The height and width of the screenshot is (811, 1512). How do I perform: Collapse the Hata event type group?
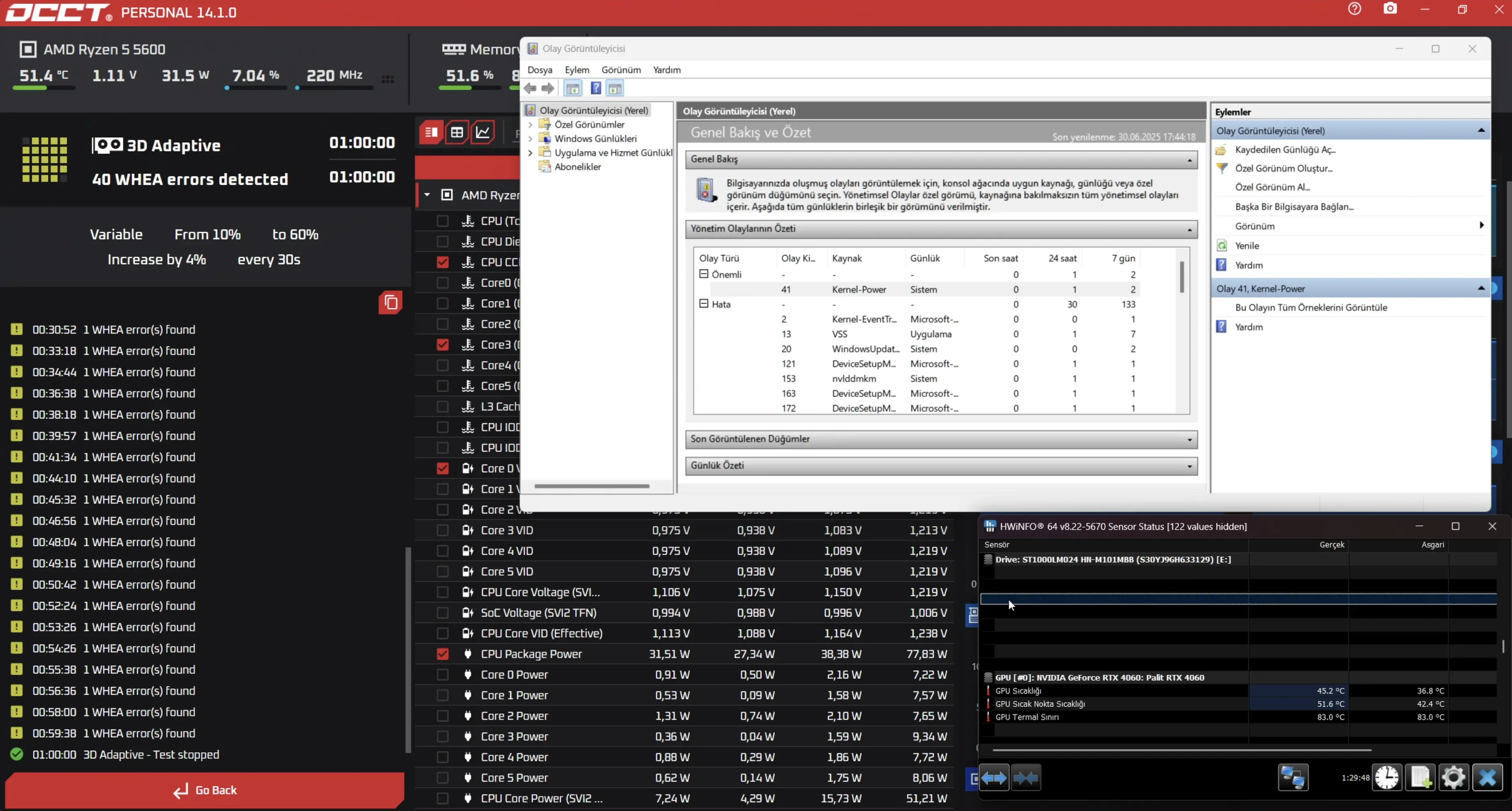pyautogui.click(x=704, y=304)
